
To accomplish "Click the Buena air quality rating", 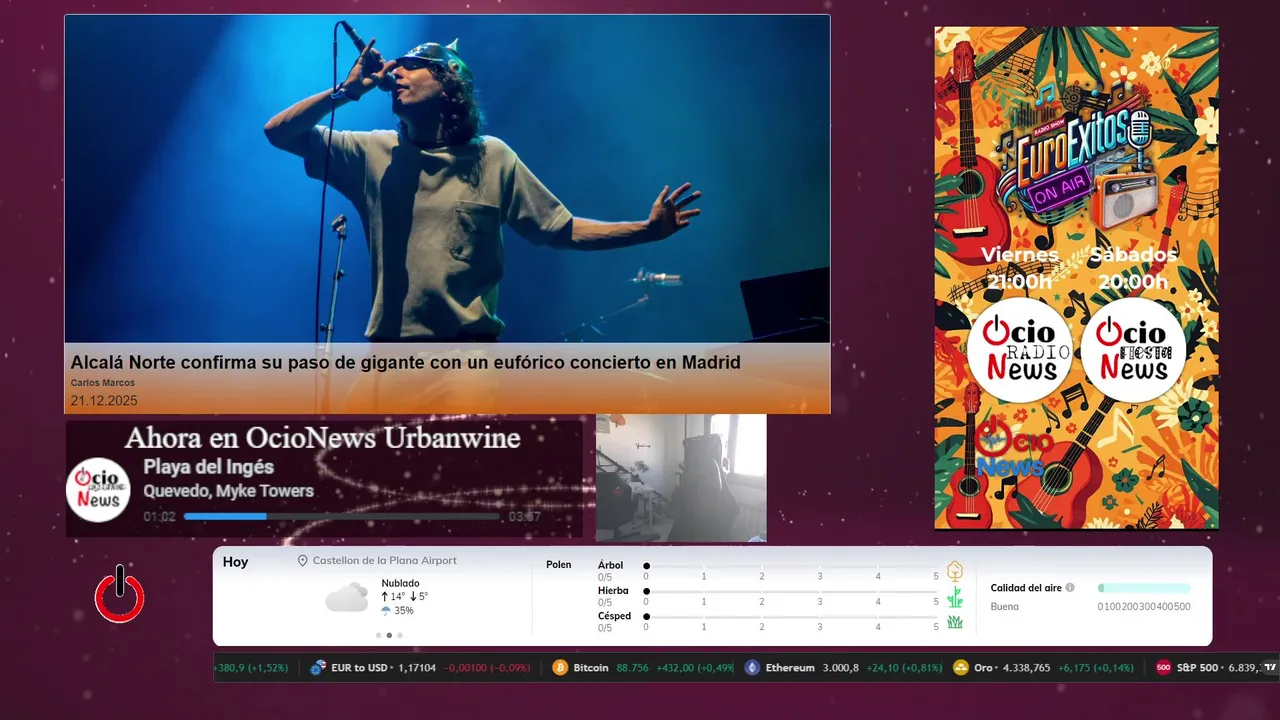I will [x=1005, y=607].
